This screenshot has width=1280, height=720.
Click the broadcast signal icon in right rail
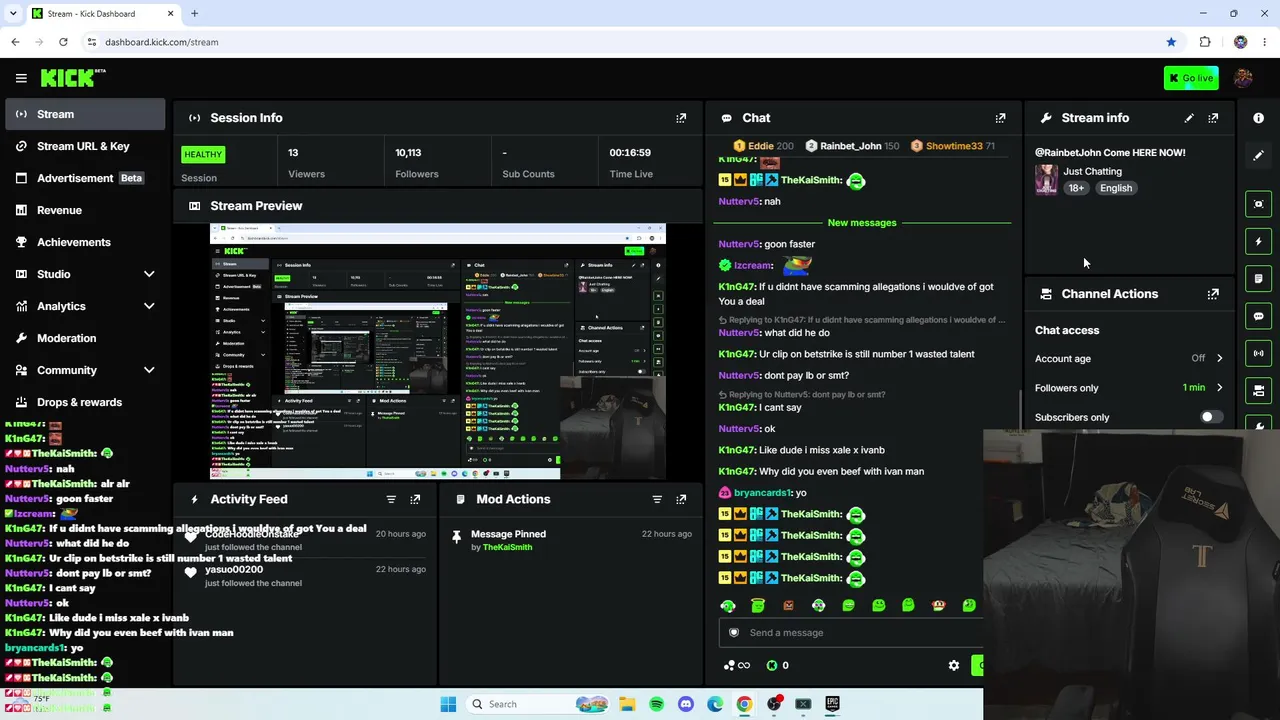1258,353
